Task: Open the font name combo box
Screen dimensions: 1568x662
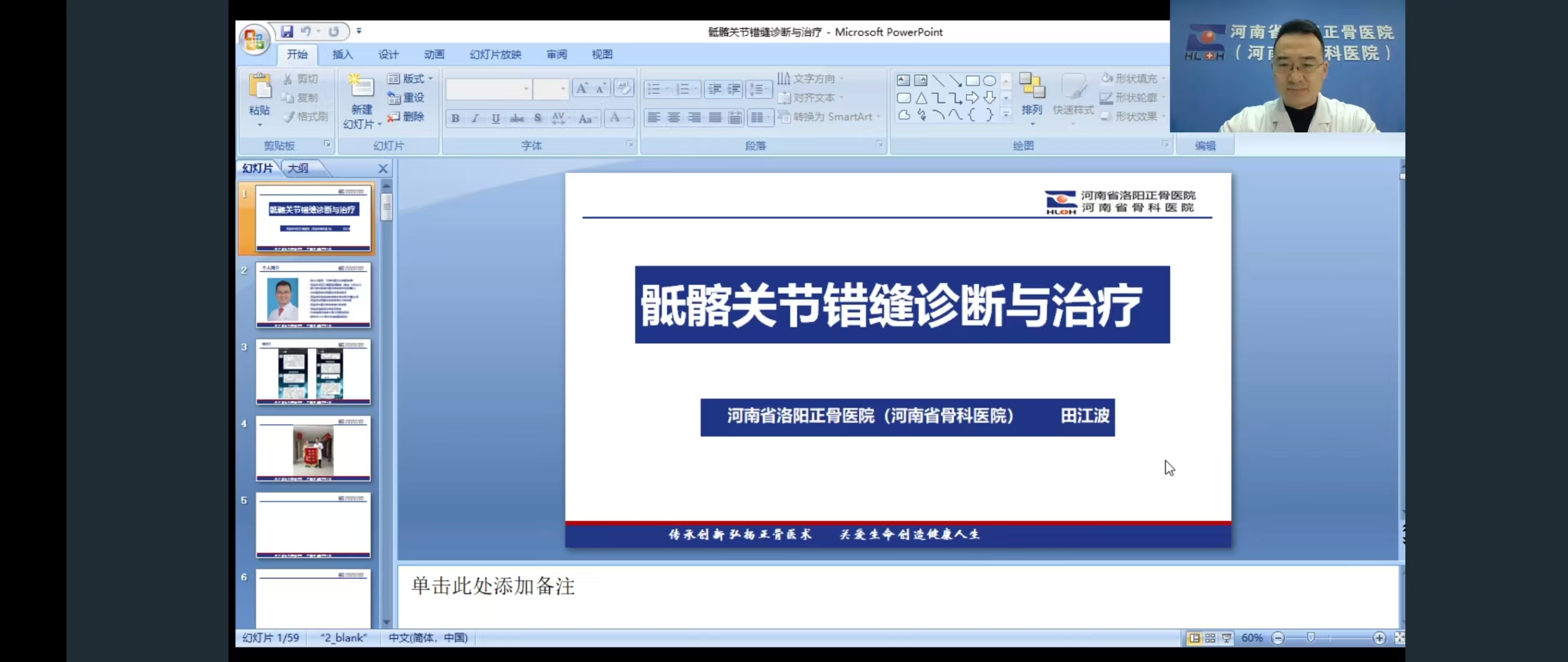Action: pos(488,89)
